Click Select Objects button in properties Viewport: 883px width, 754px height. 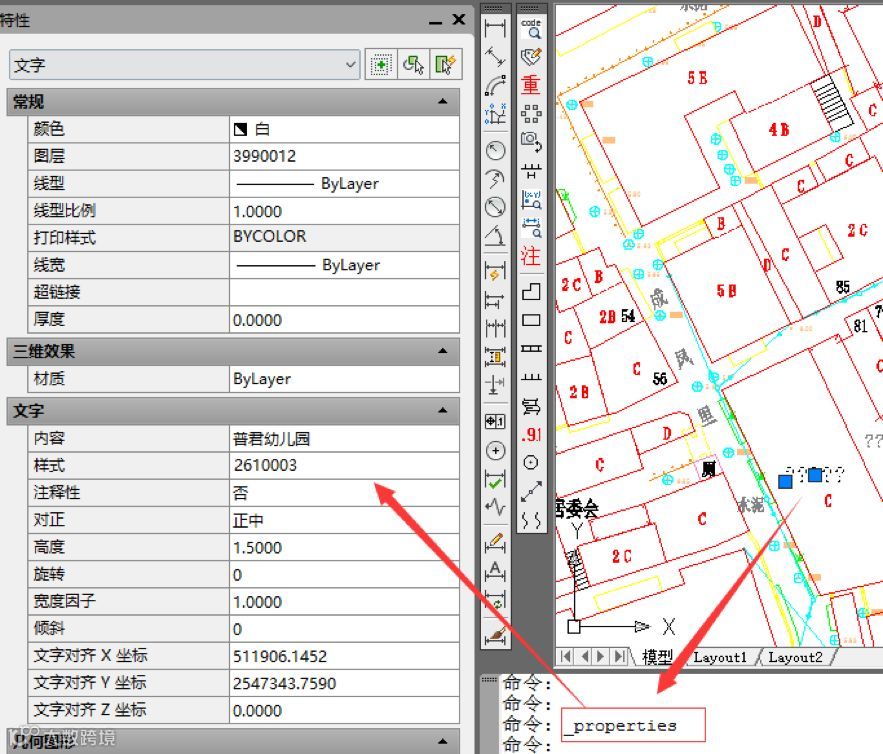point(413,65)
